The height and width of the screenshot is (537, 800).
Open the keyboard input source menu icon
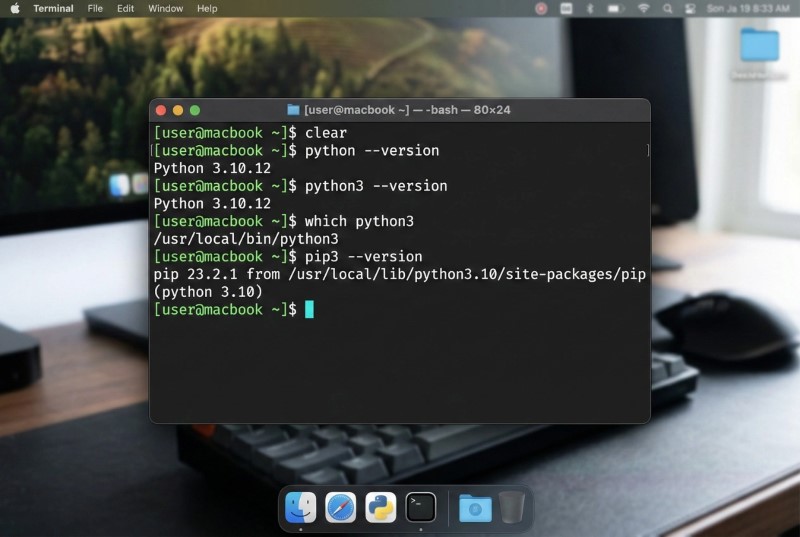coord(566,8)
